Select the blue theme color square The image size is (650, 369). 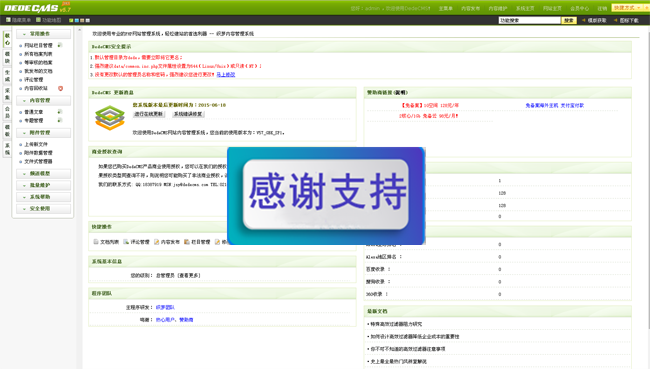(77, 20)
